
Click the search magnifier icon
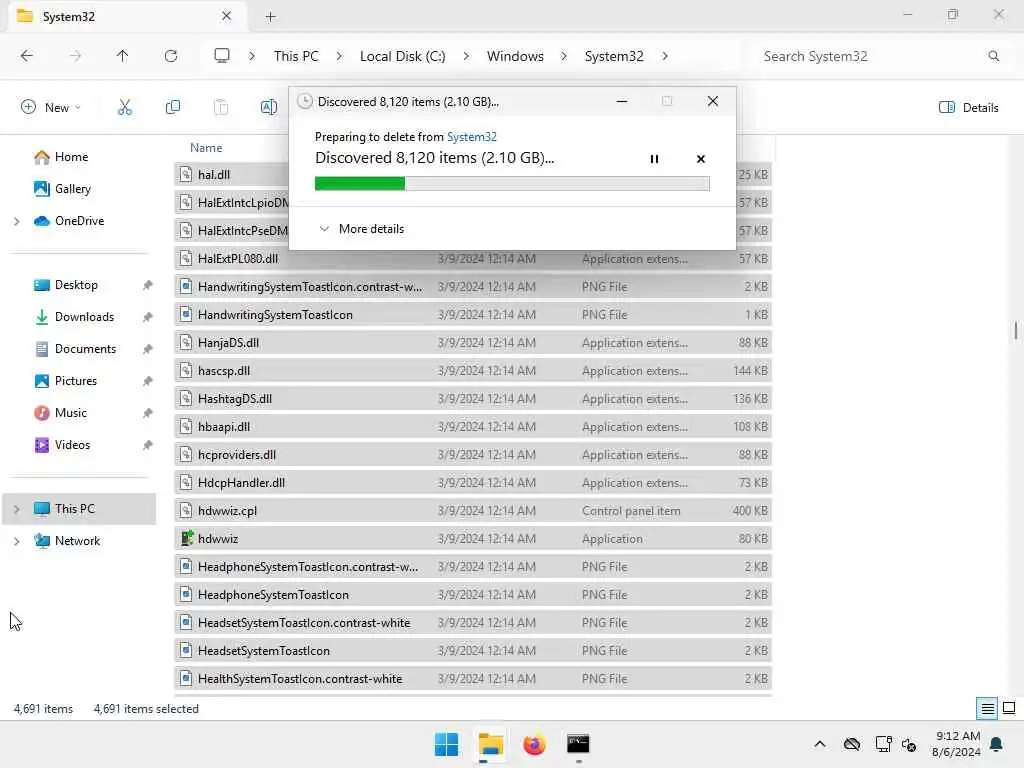993,56
